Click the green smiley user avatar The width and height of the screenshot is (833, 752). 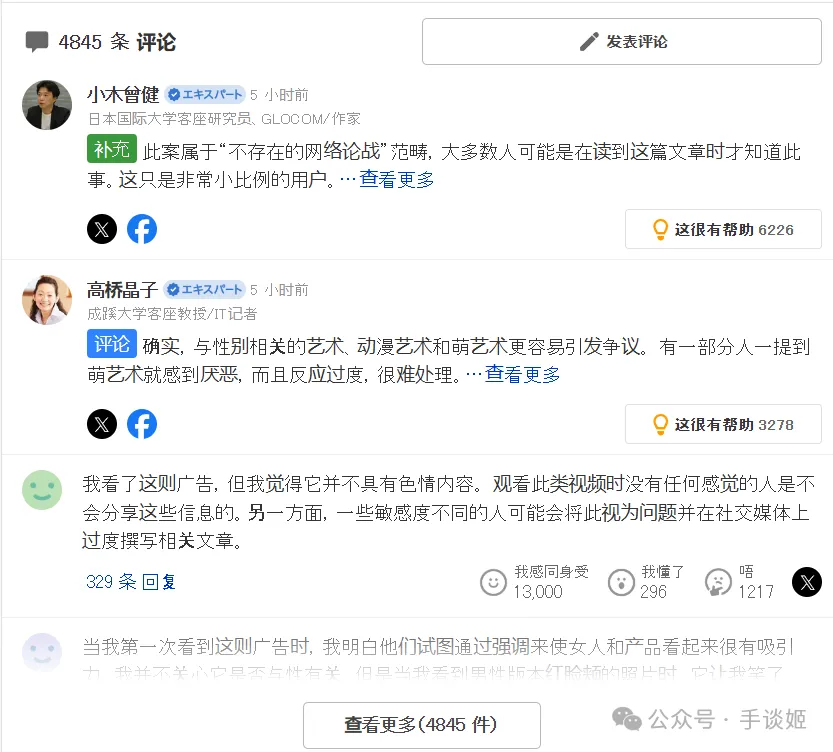(42, 490)
